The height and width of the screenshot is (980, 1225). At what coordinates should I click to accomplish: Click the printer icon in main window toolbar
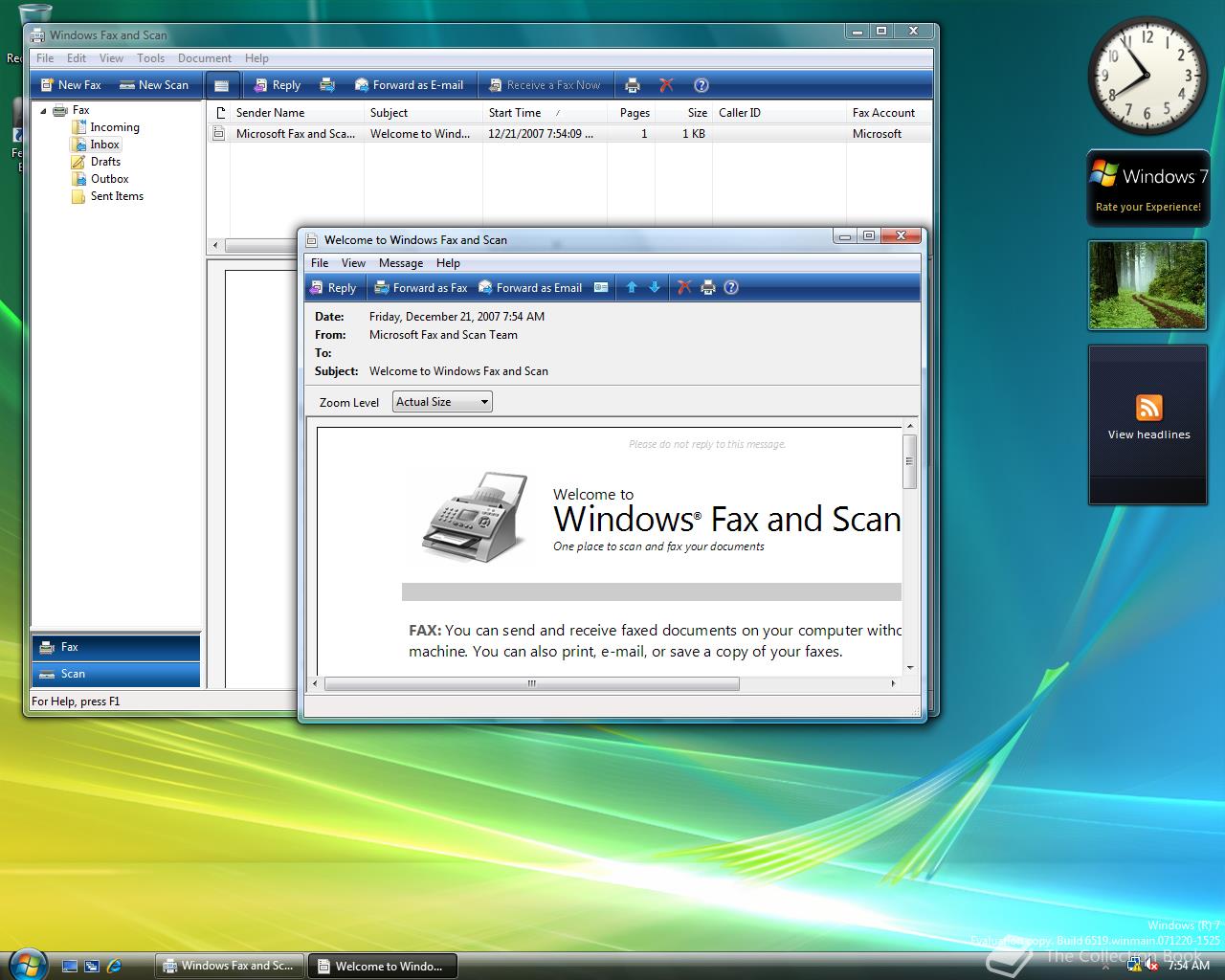click(633, 85)
